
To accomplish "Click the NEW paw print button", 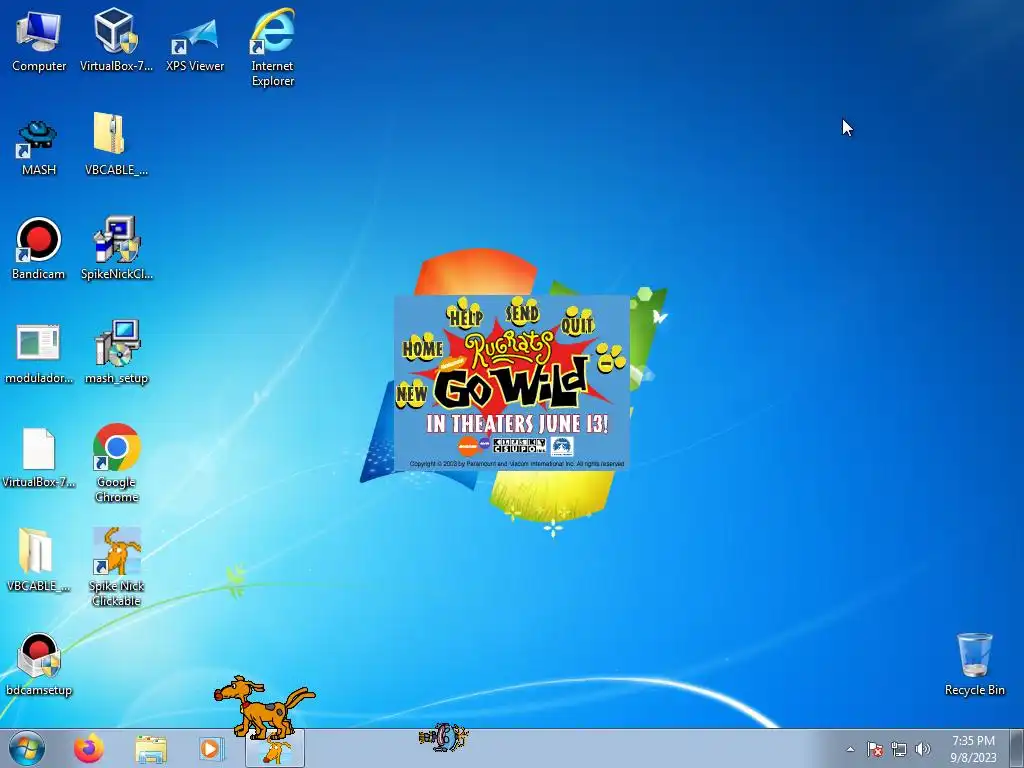I will 411,394.
